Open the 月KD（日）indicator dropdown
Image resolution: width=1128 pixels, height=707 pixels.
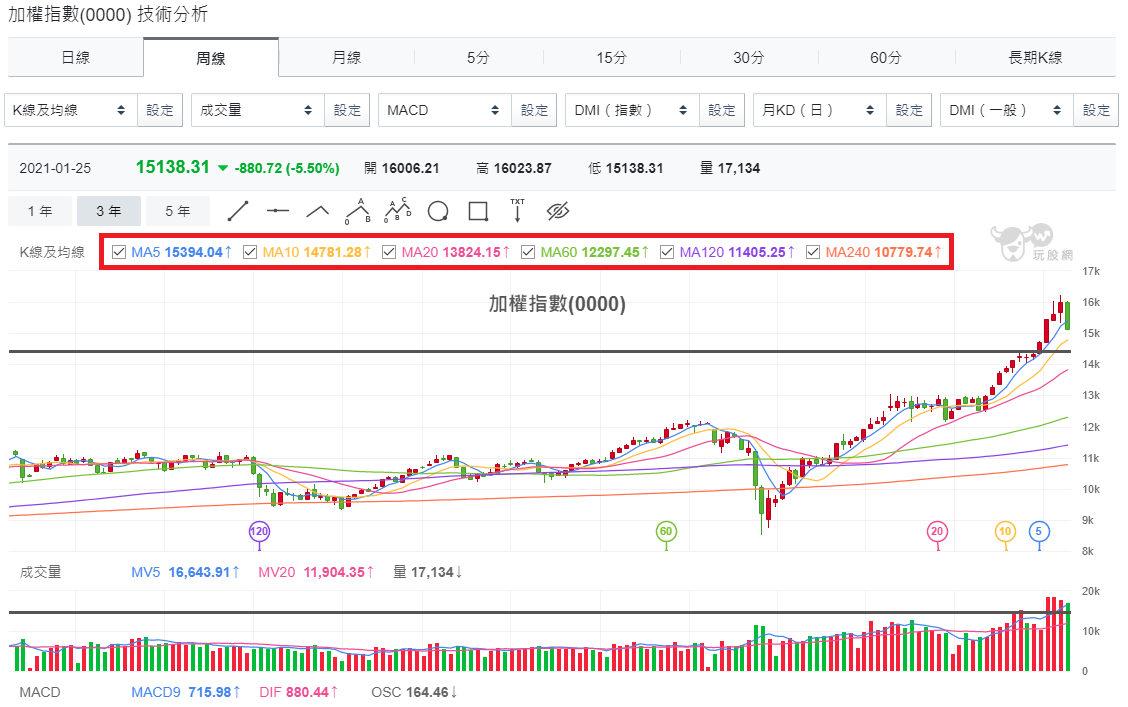(x=819, y=110)
